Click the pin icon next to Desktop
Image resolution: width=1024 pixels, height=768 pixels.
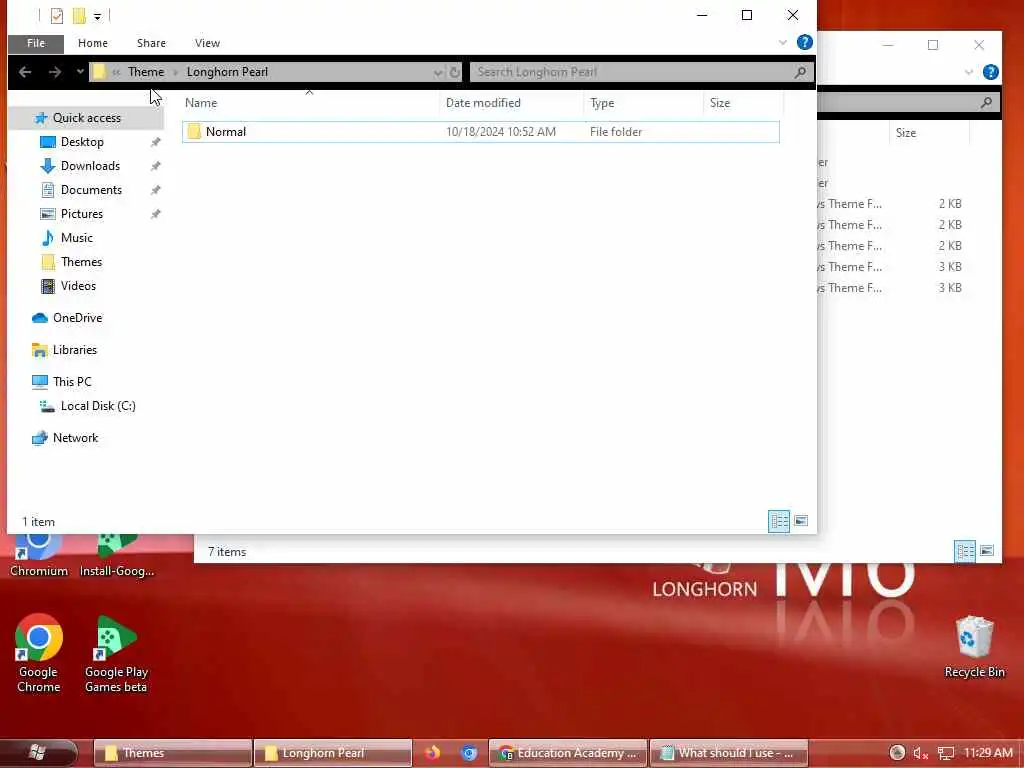[x=155, y=142]
